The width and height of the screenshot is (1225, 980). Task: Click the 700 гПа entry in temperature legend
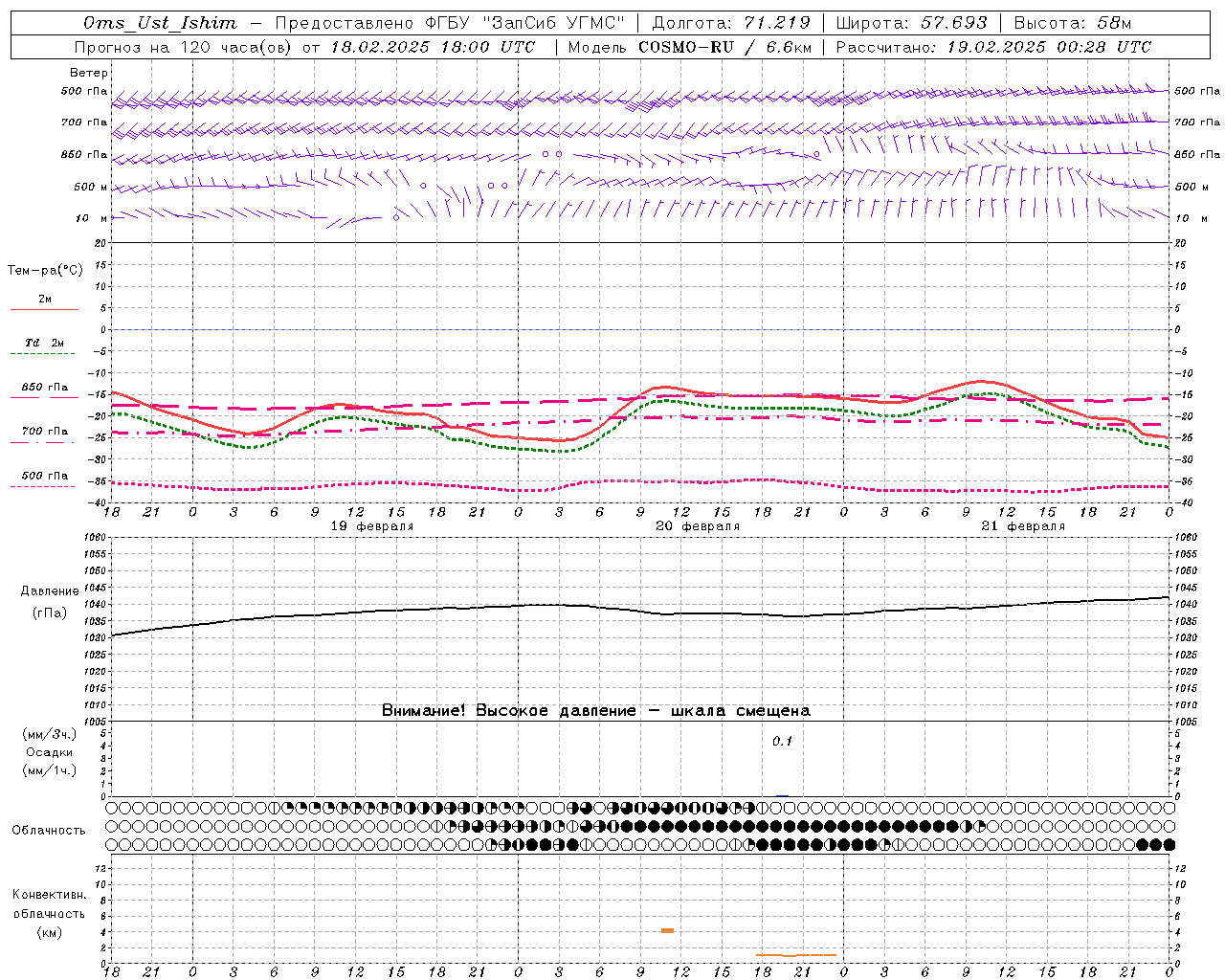tap(45, 432)
